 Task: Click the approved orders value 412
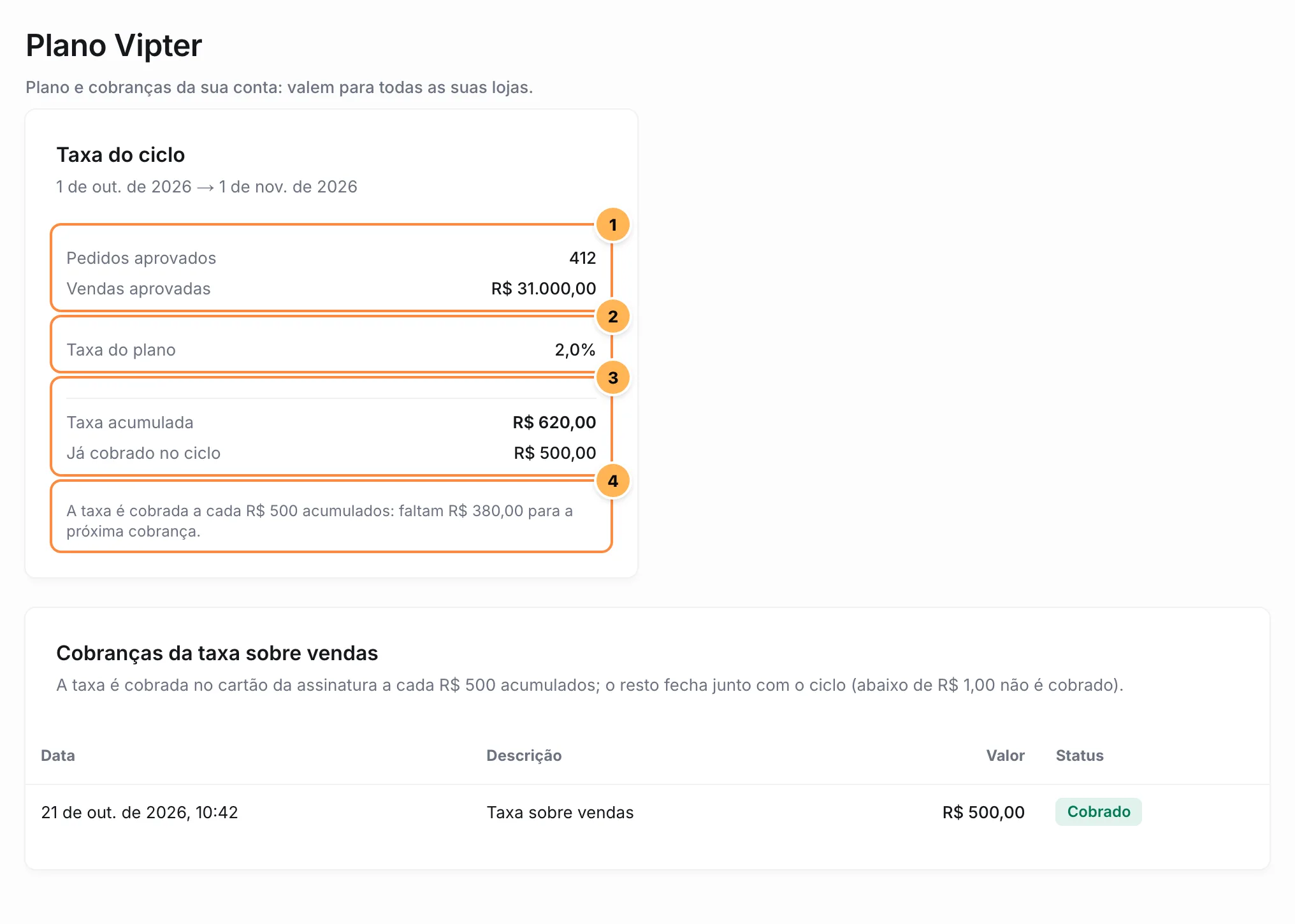click(582, 258)
